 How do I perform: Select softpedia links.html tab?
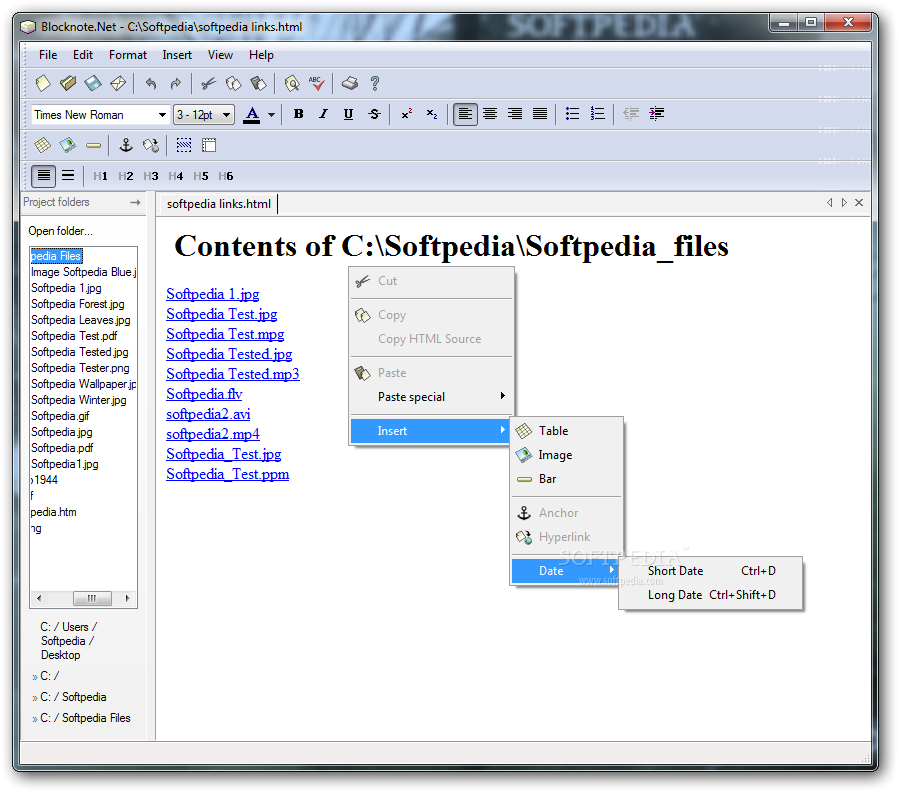[218, 204]
